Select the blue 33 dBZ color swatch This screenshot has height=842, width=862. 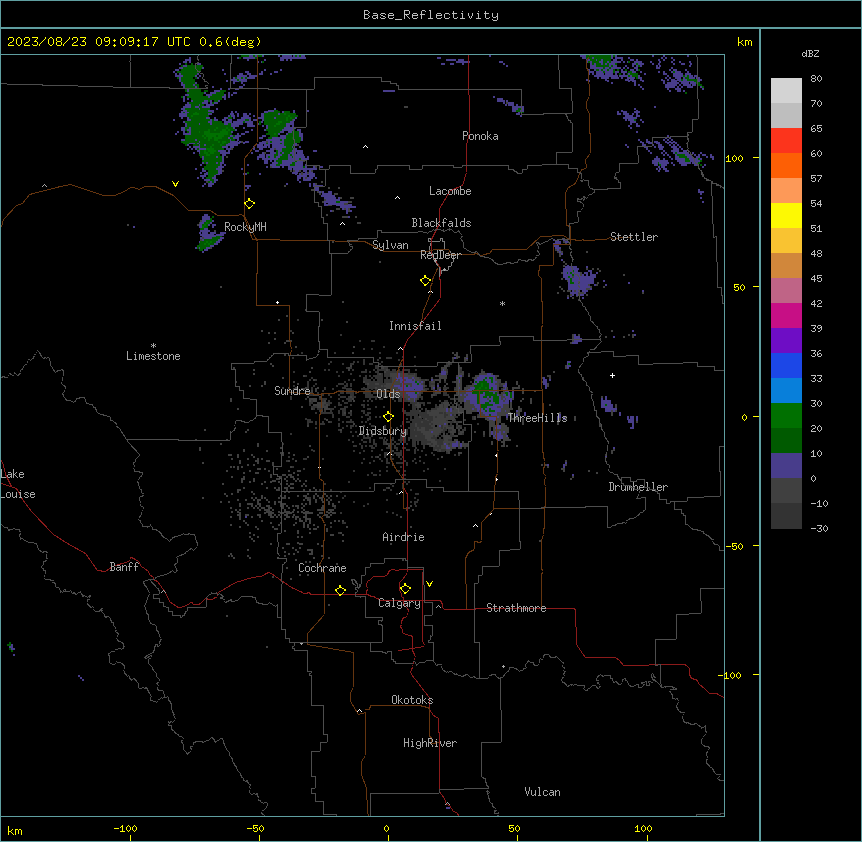pyautogui.click(x=786, y=365)
